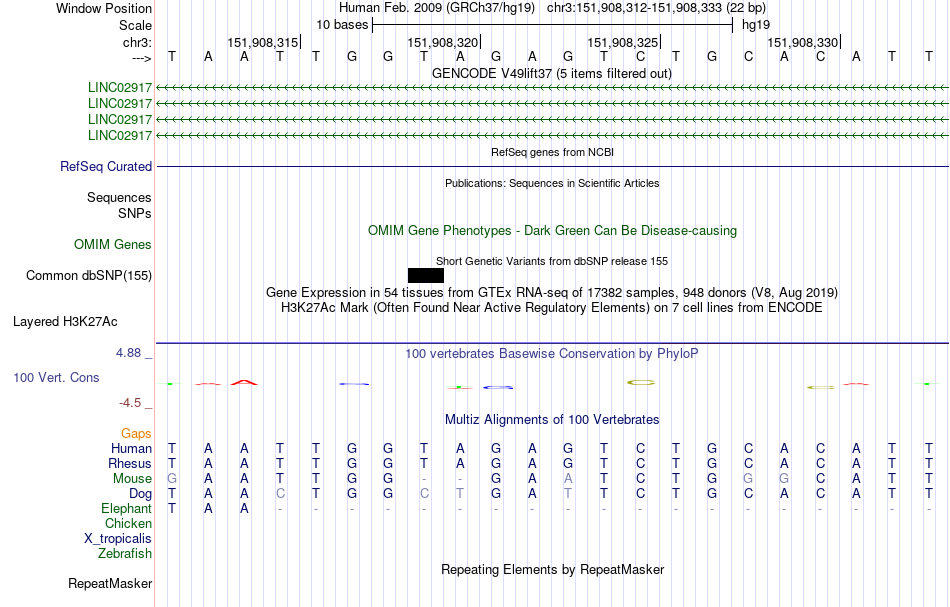Screen dimensions: 950x607
Task: Open the OMIM Genes track label
Action: [113, 245]
